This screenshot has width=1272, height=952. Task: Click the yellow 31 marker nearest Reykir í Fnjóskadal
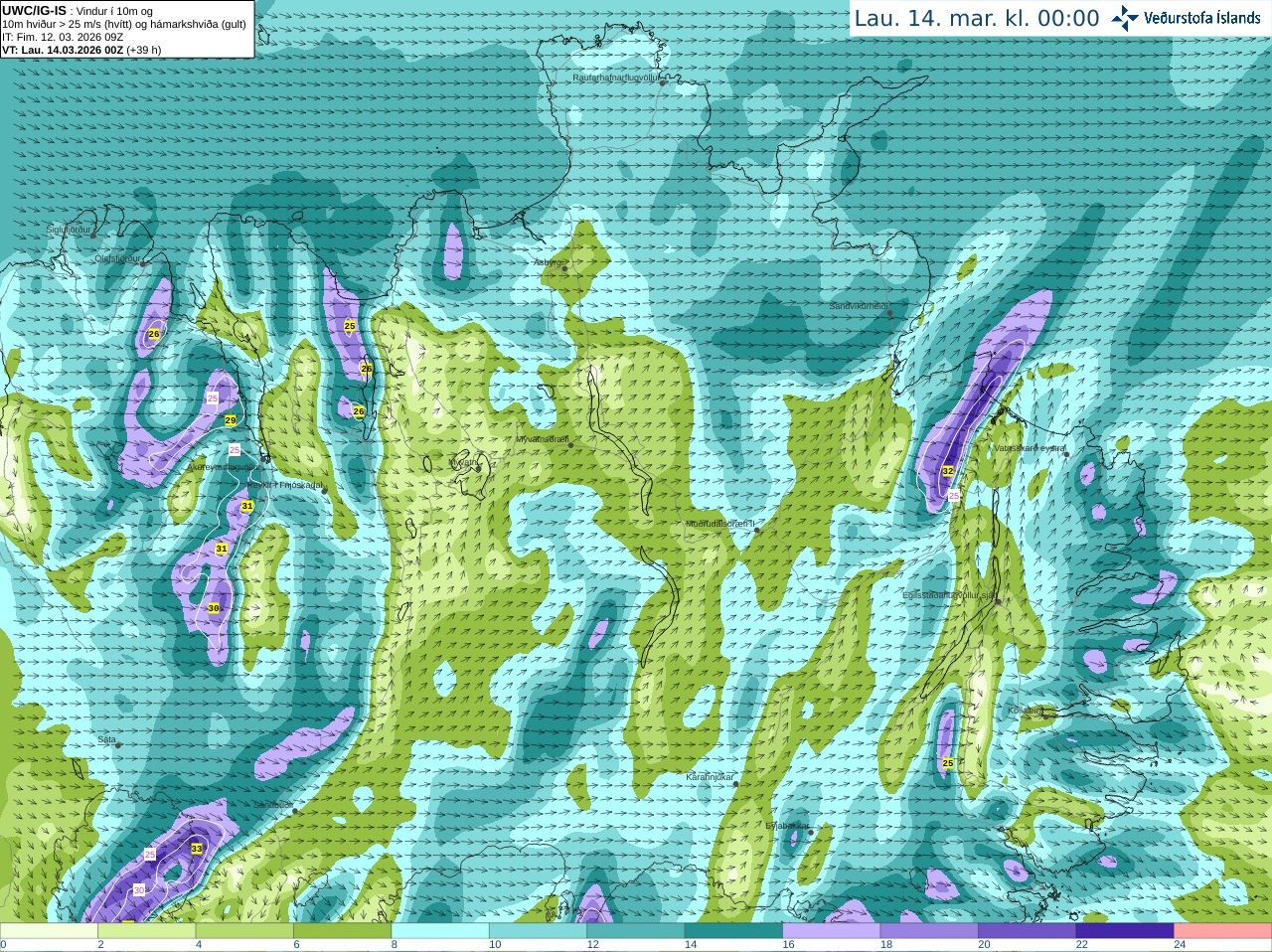pyautogui.click(x=247, y=506)
